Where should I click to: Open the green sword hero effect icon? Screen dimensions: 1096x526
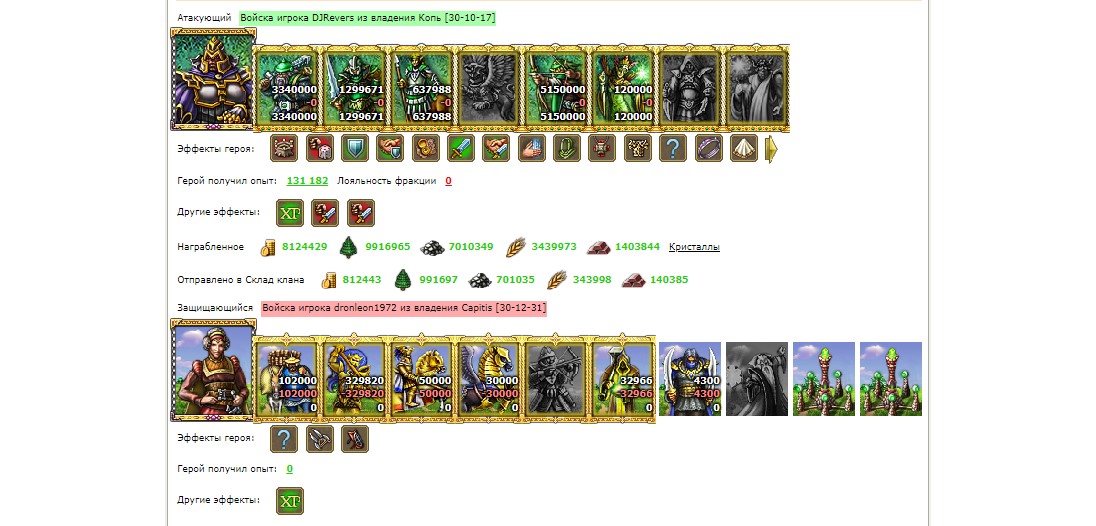coord(461,148)
